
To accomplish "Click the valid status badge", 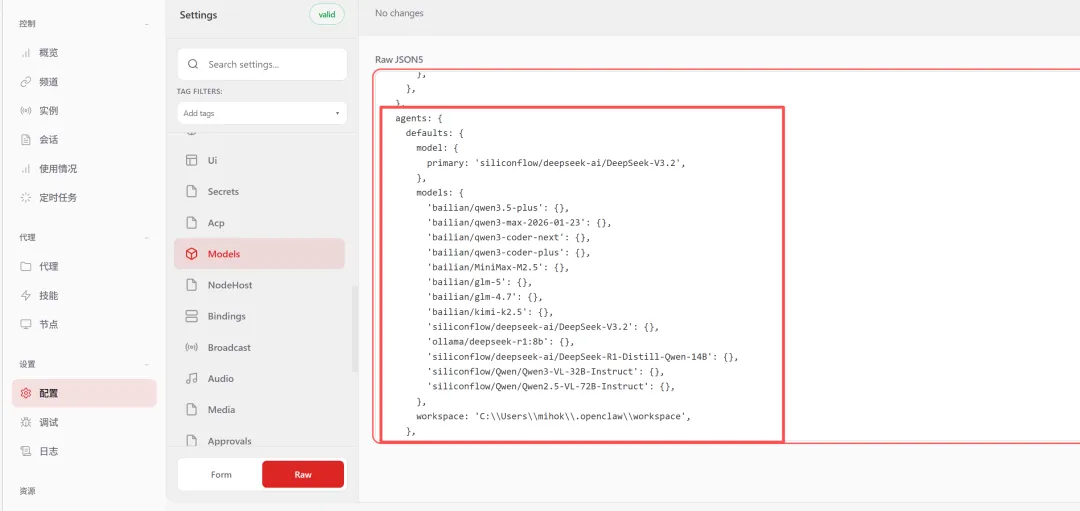I will pyautogui.click(x=327, y=14).
